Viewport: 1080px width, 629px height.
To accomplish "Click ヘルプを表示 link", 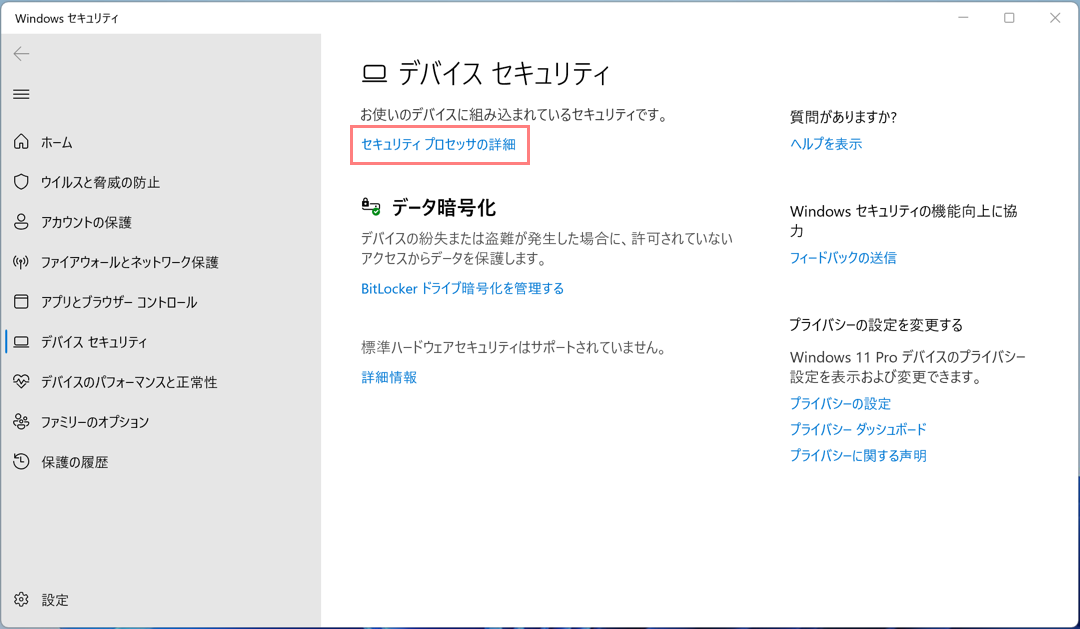I will click(x=825, y=144).
